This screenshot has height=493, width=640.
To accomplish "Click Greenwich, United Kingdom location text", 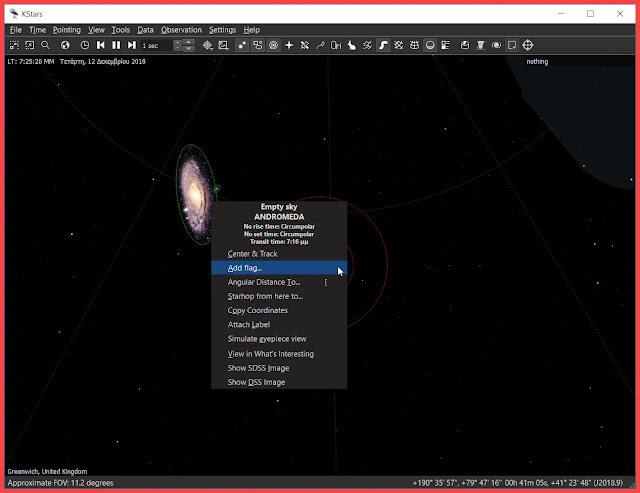I will coord(47,471).
